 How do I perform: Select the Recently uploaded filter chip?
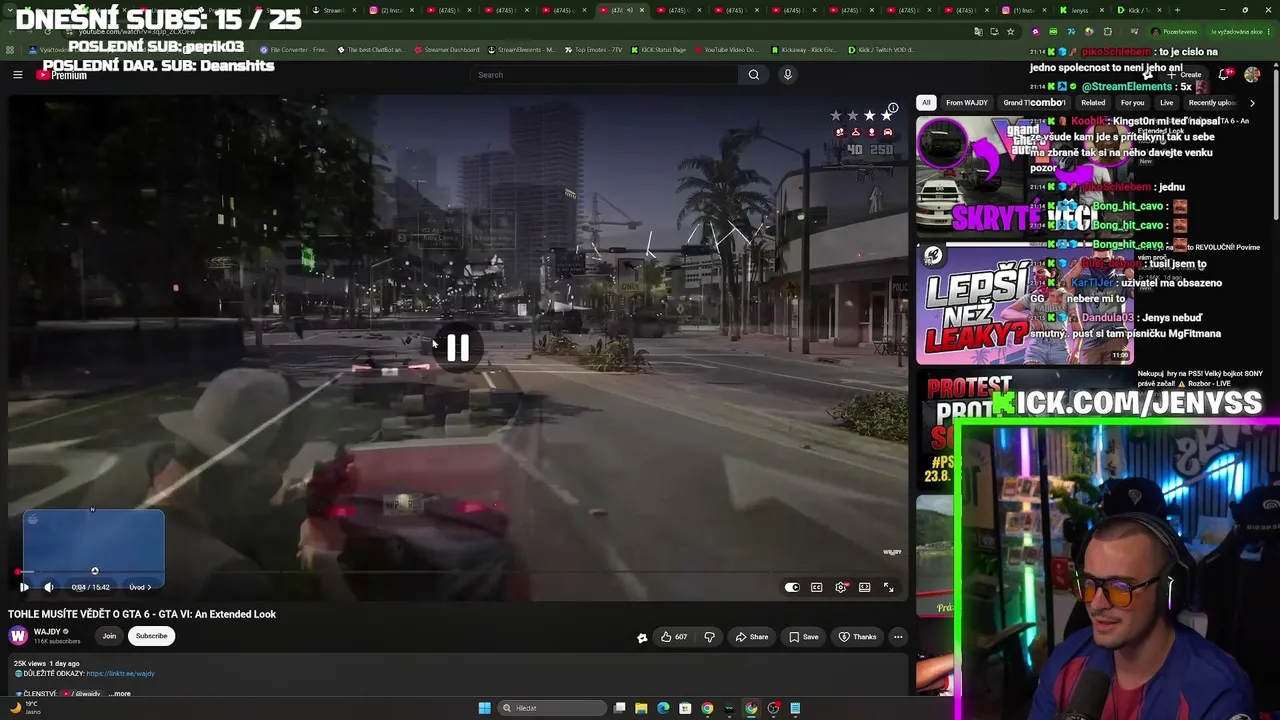(x=1212, y=103)
